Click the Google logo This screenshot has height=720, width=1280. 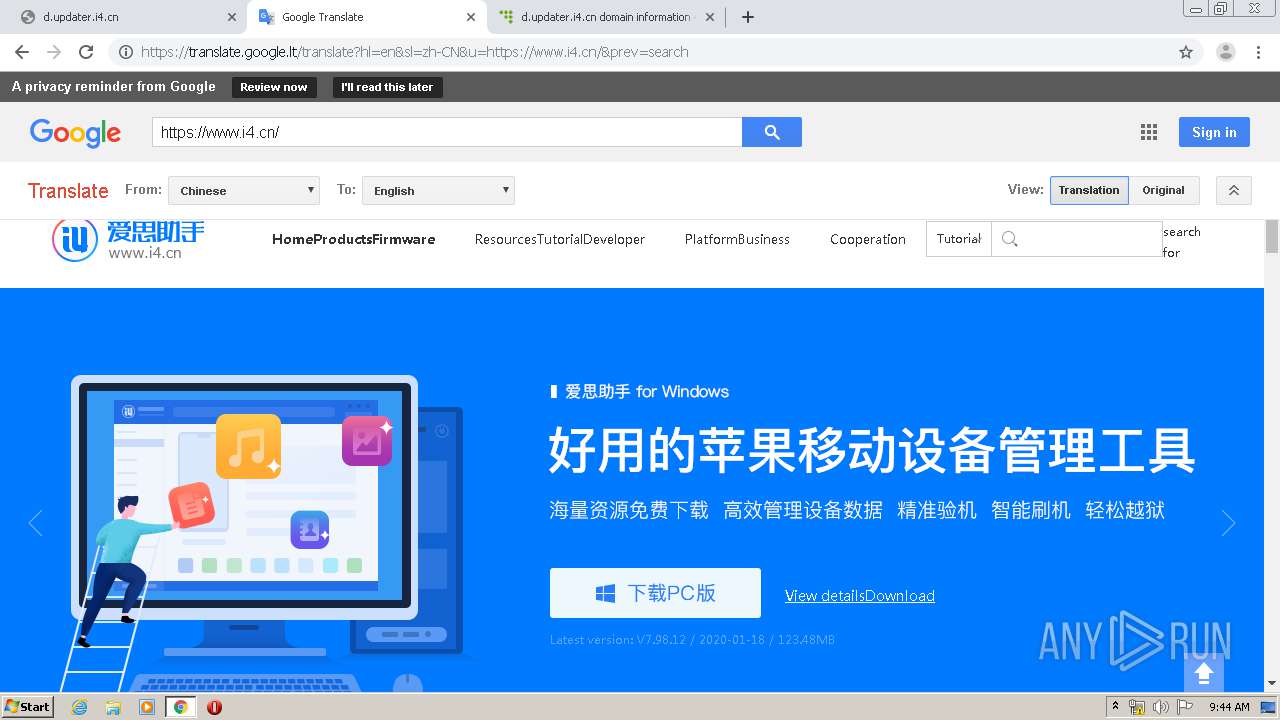[x=75, y=133]
